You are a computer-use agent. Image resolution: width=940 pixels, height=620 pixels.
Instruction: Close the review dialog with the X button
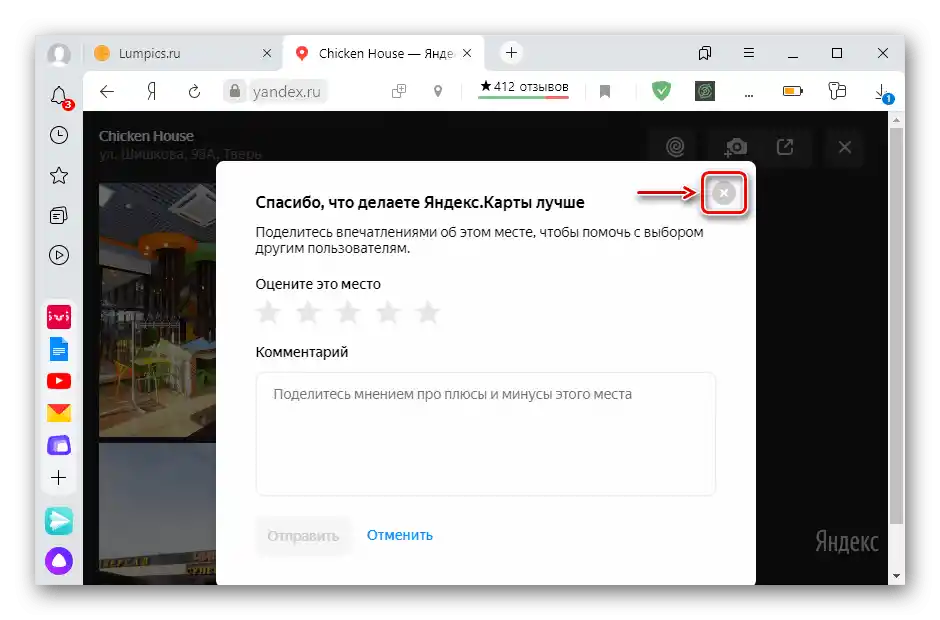724,193
